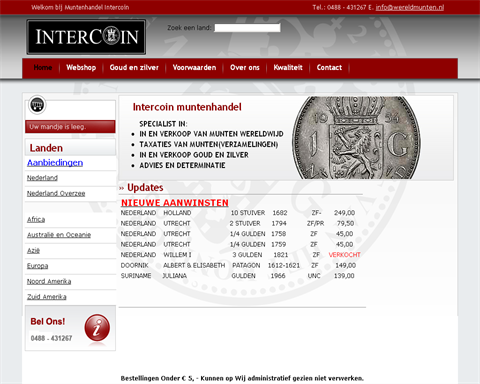480x384 pixels.
Task: Focus the 'Zoek een land' search field
Action: 247,28
